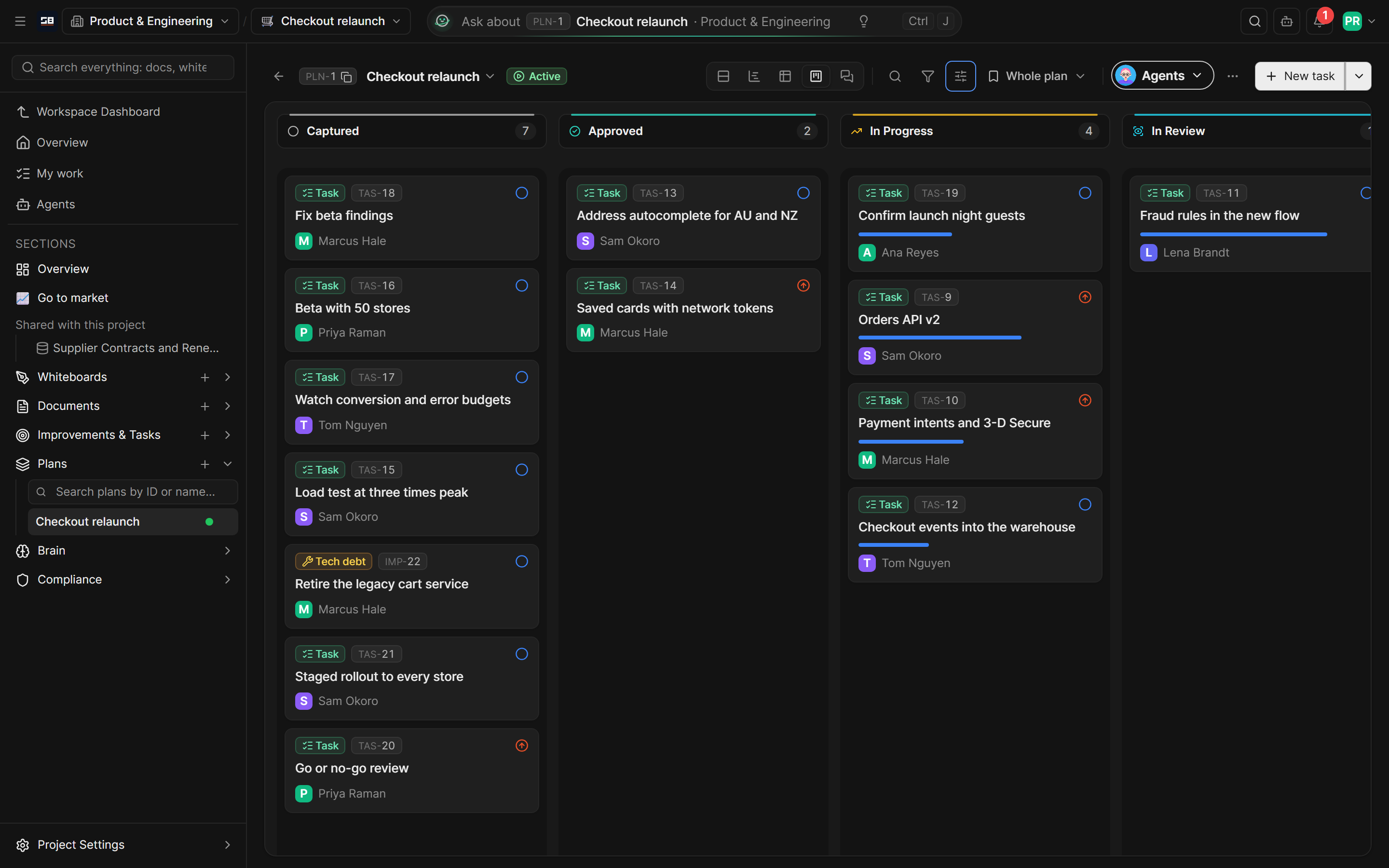
Task: Open the Agents dropdown button
Action: (x=1162, y=76)
